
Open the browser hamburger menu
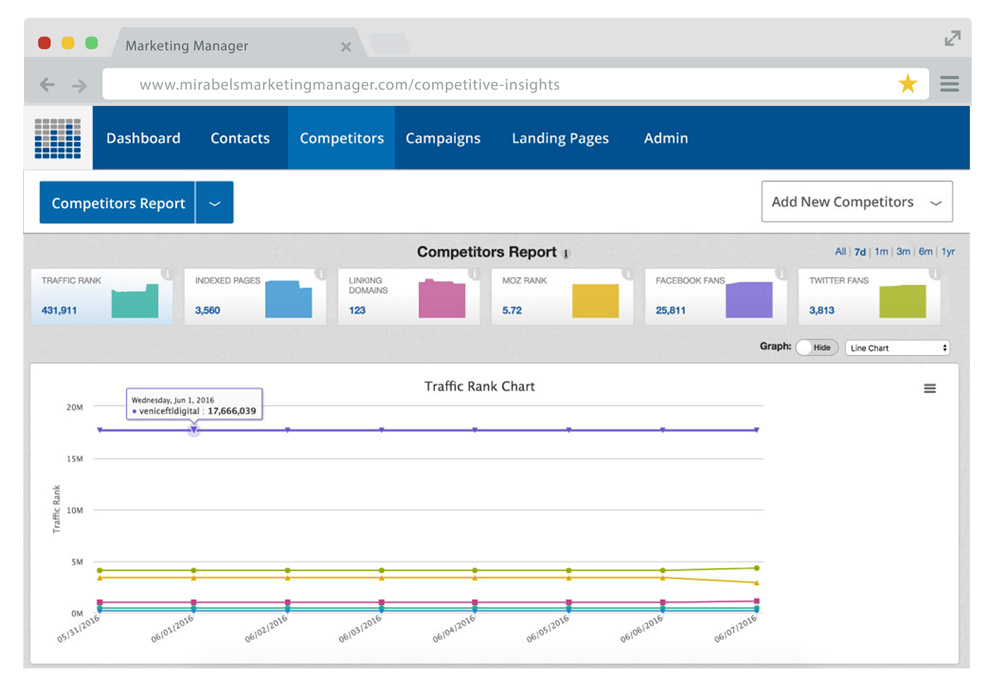[949, 84]
